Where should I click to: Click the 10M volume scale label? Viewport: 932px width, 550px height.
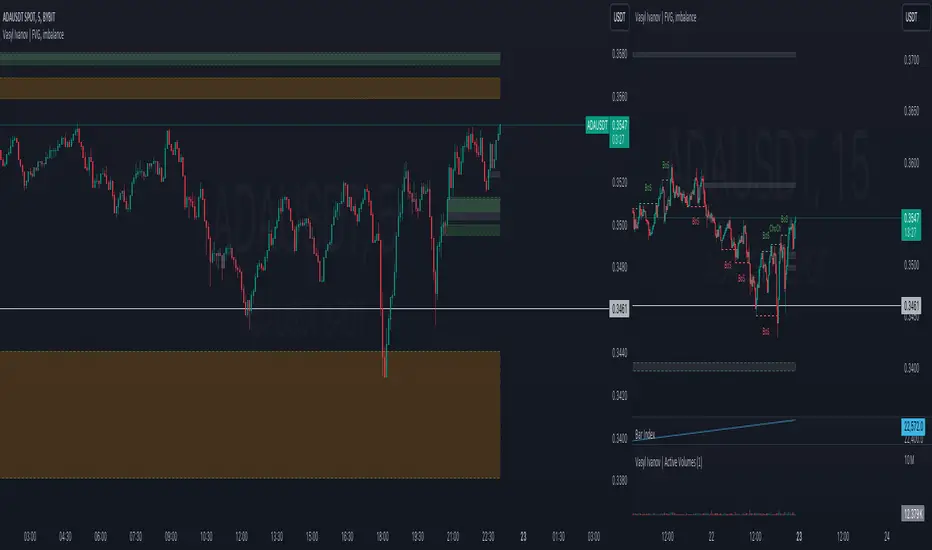909,460
